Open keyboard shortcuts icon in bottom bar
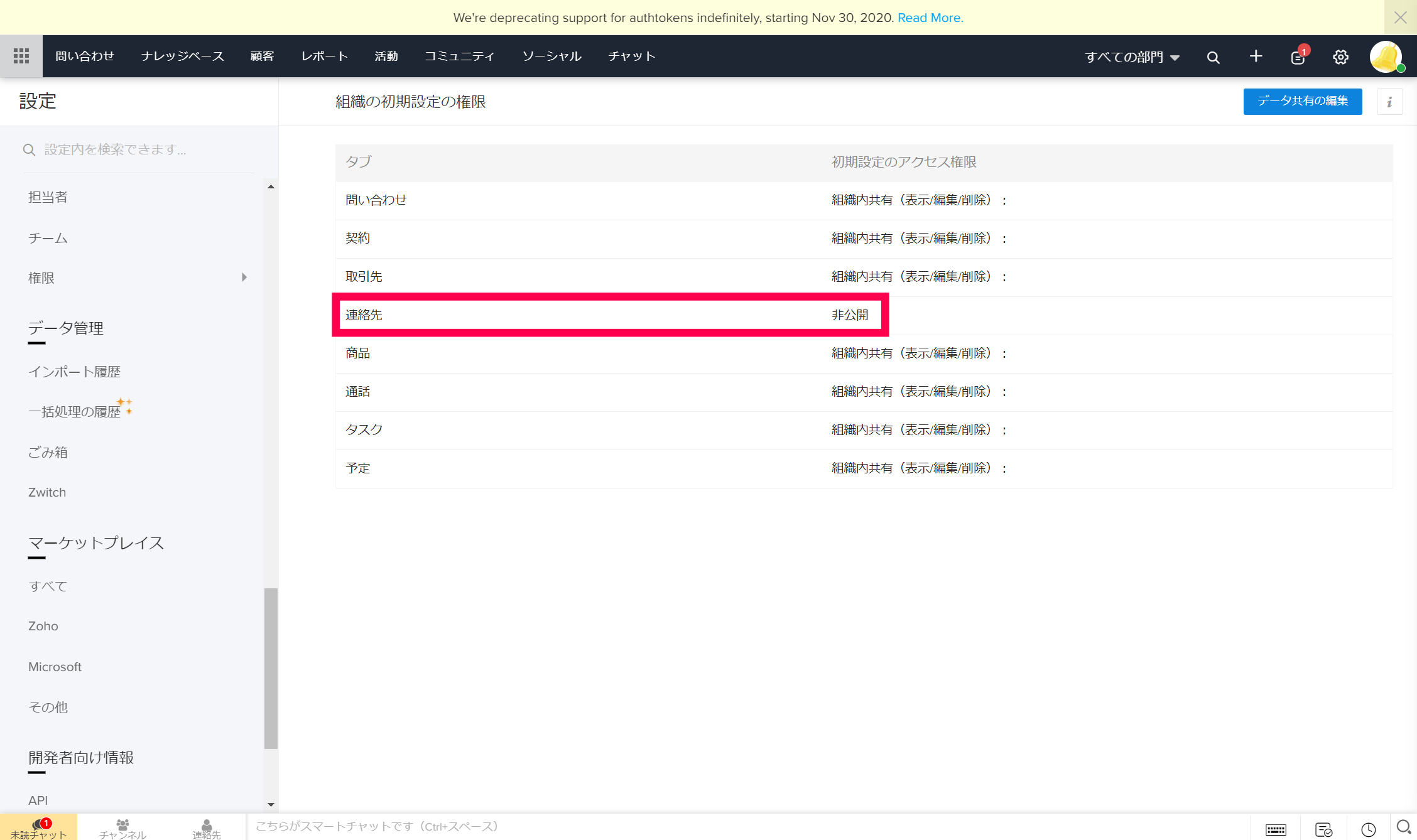This screenshot has height=840, width=1417. pyautogui.click(x=1276, y=829)
